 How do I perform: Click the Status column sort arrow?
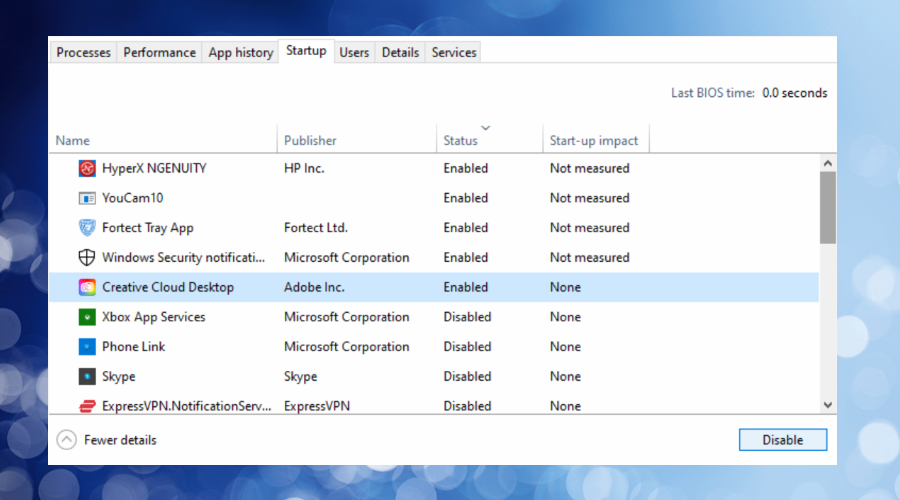(x=486, y=127)
